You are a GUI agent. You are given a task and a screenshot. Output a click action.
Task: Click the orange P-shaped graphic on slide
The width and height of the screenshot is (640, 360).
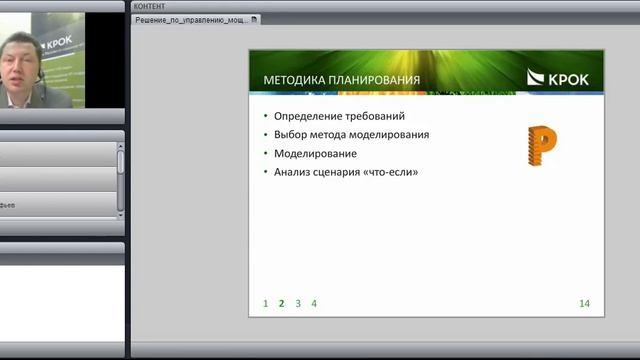[542, 146]
